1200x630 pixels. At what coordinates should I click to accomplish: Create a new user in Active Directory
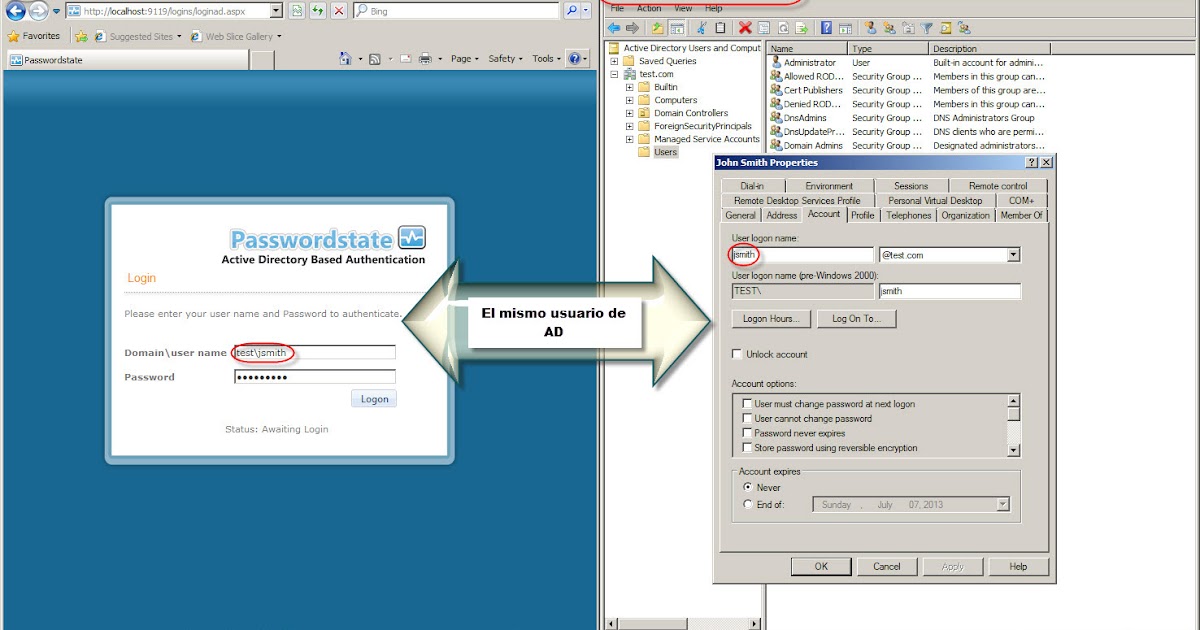(871, 27)
